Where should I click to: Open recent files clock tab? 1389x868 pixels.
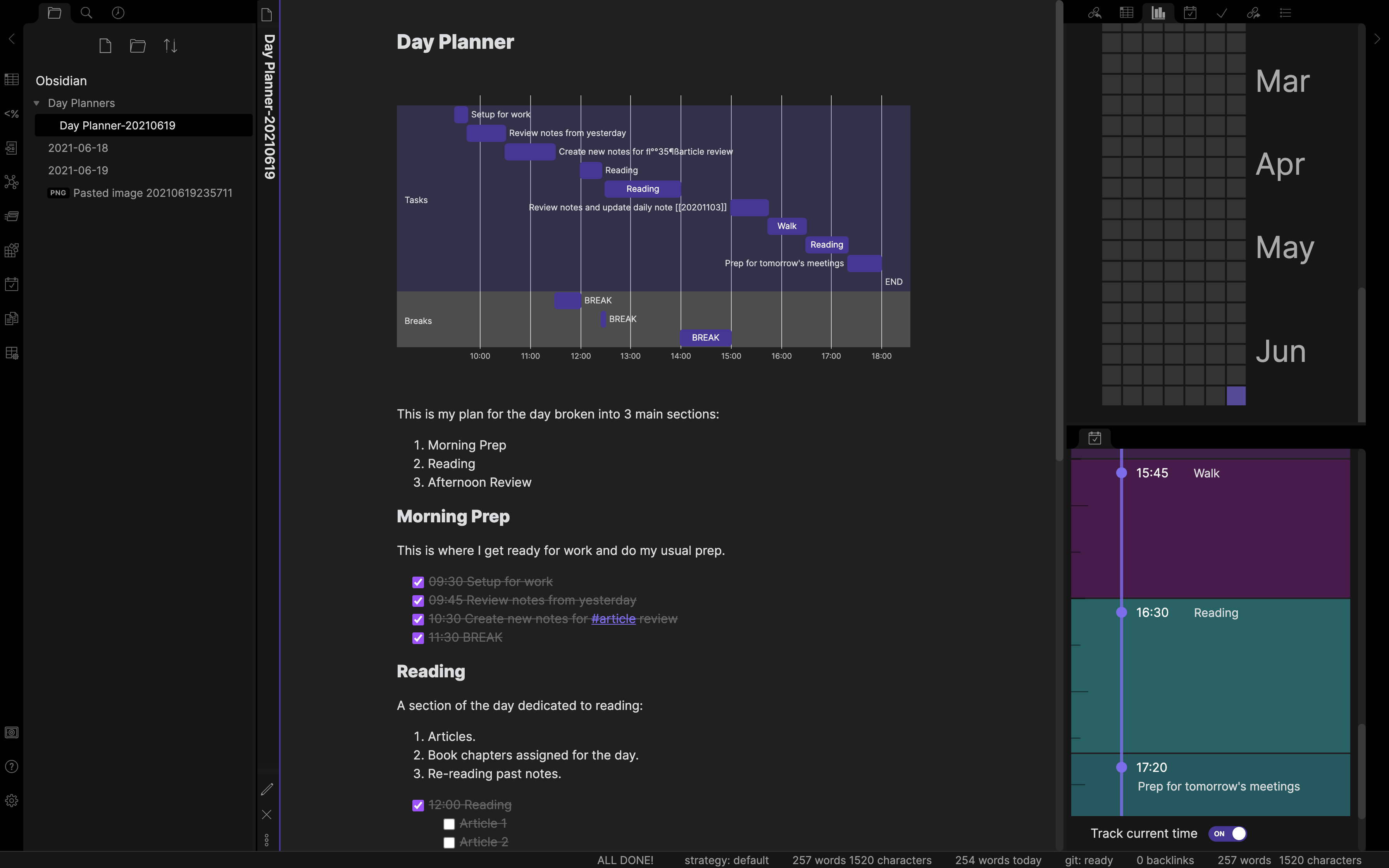click(x=118, y=13)
